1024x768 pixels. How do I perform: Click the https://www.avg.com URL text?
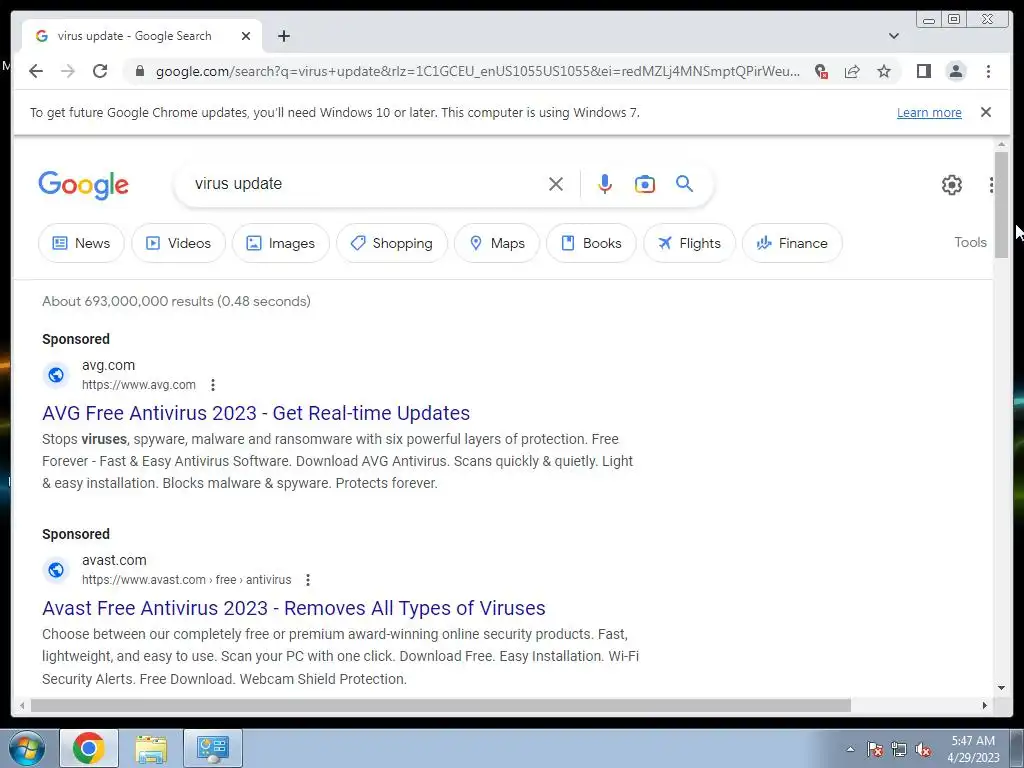tap(138, 385)
